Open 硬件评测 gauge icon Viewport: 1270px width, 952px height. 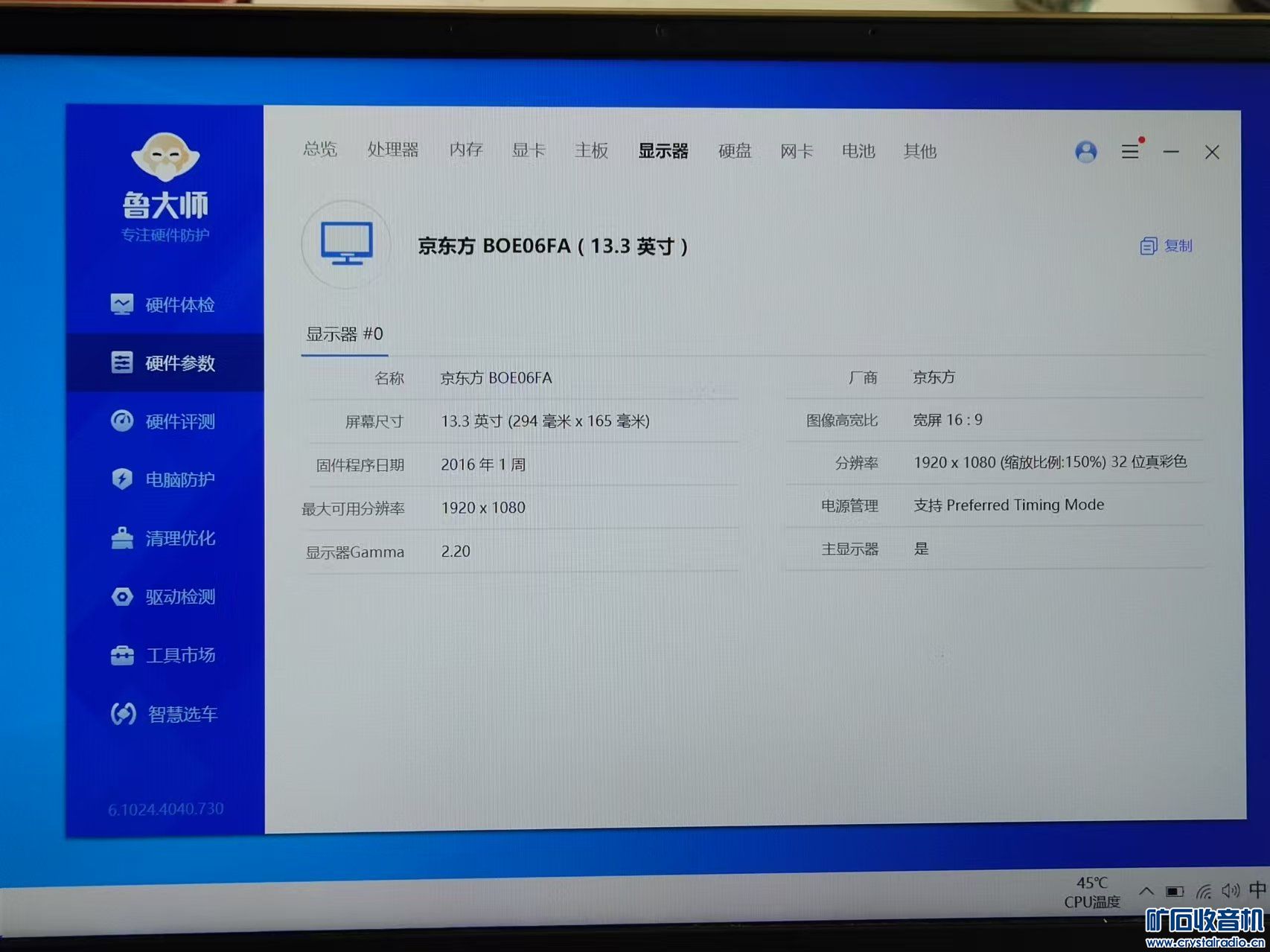coord(122,421)
